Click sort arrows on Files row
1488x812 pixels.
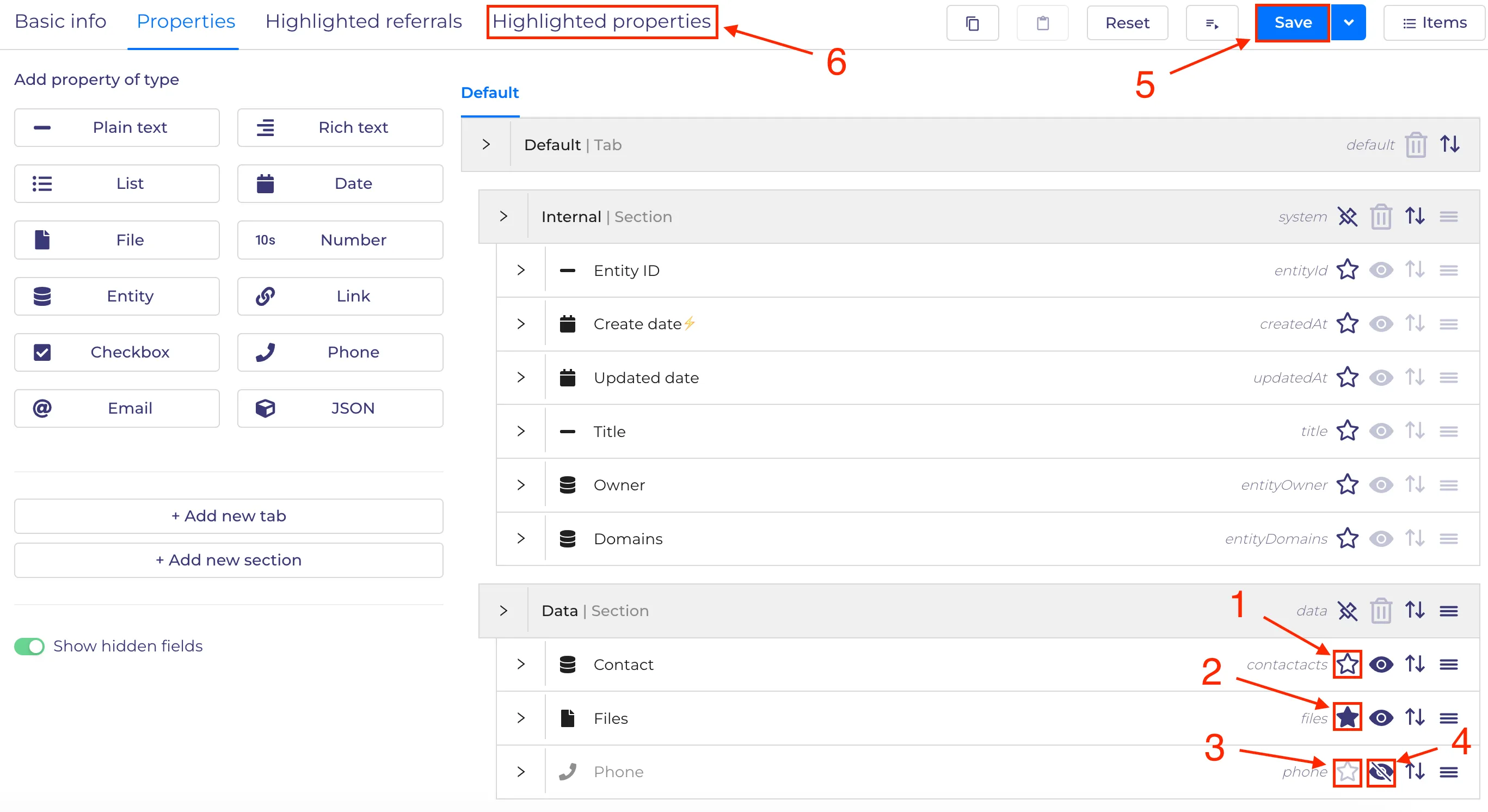tap(1415, 718)
